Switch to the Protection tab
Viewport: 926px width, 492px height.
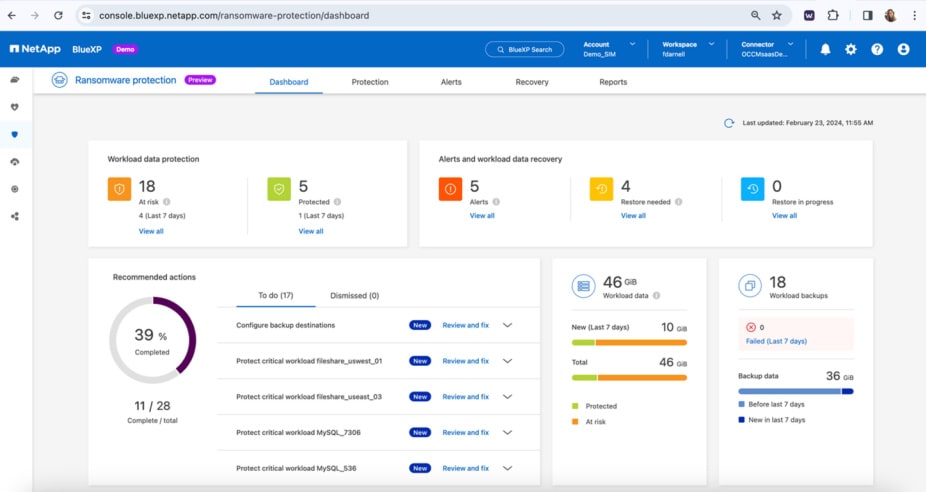coord(370,82)
